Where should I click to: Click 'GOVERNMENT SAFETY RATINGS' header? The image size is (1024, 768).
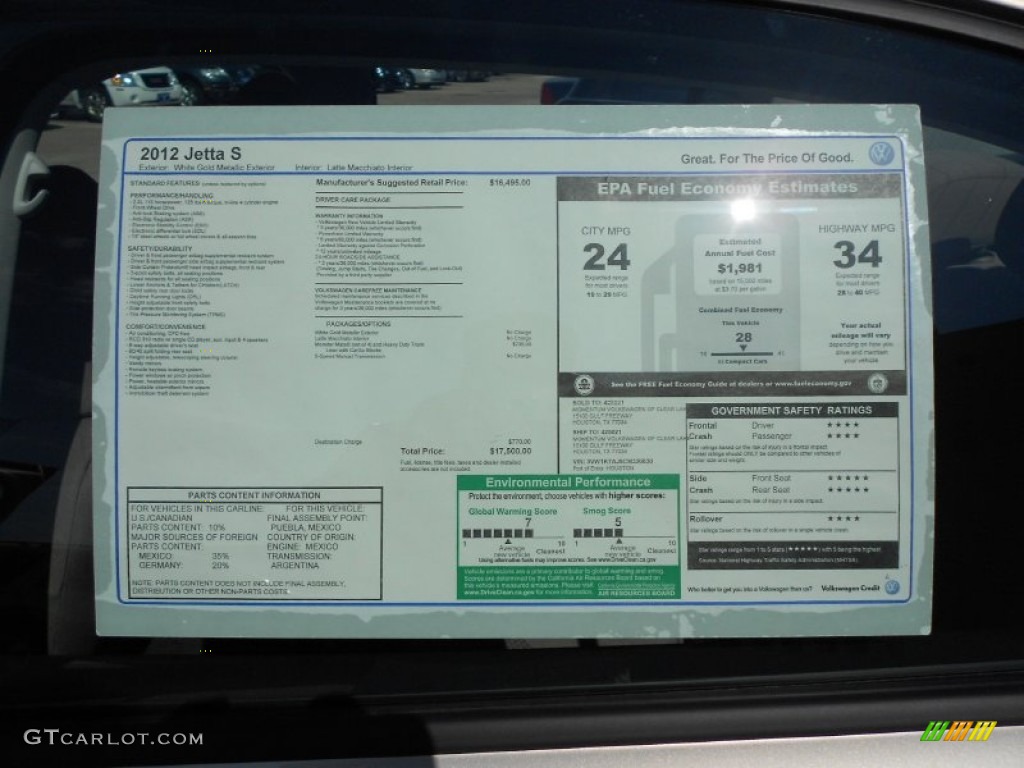click(x=791, y=410)
